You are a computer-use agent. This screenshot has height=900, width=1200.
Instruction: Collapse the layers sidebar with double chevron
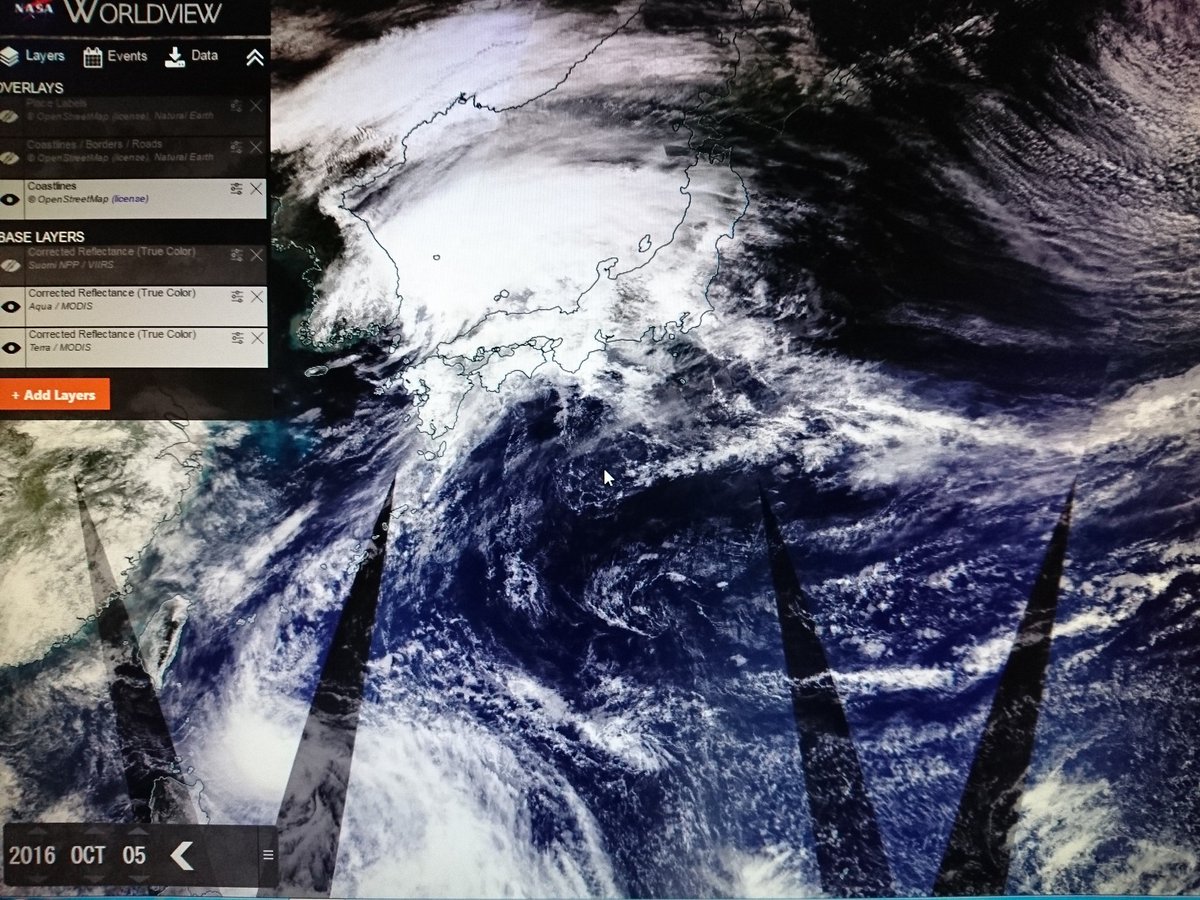click(x=255, y=57)
